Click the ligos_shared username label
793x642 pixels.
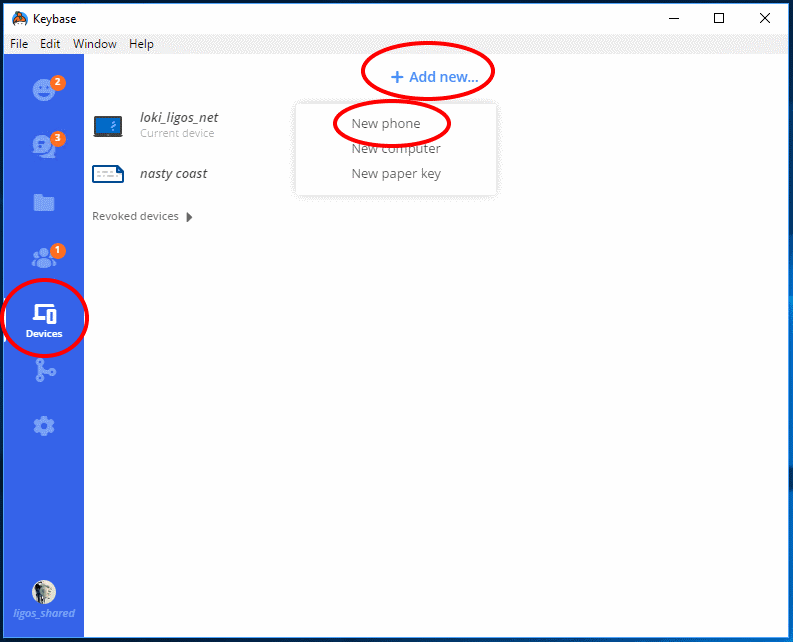point(44,613)
